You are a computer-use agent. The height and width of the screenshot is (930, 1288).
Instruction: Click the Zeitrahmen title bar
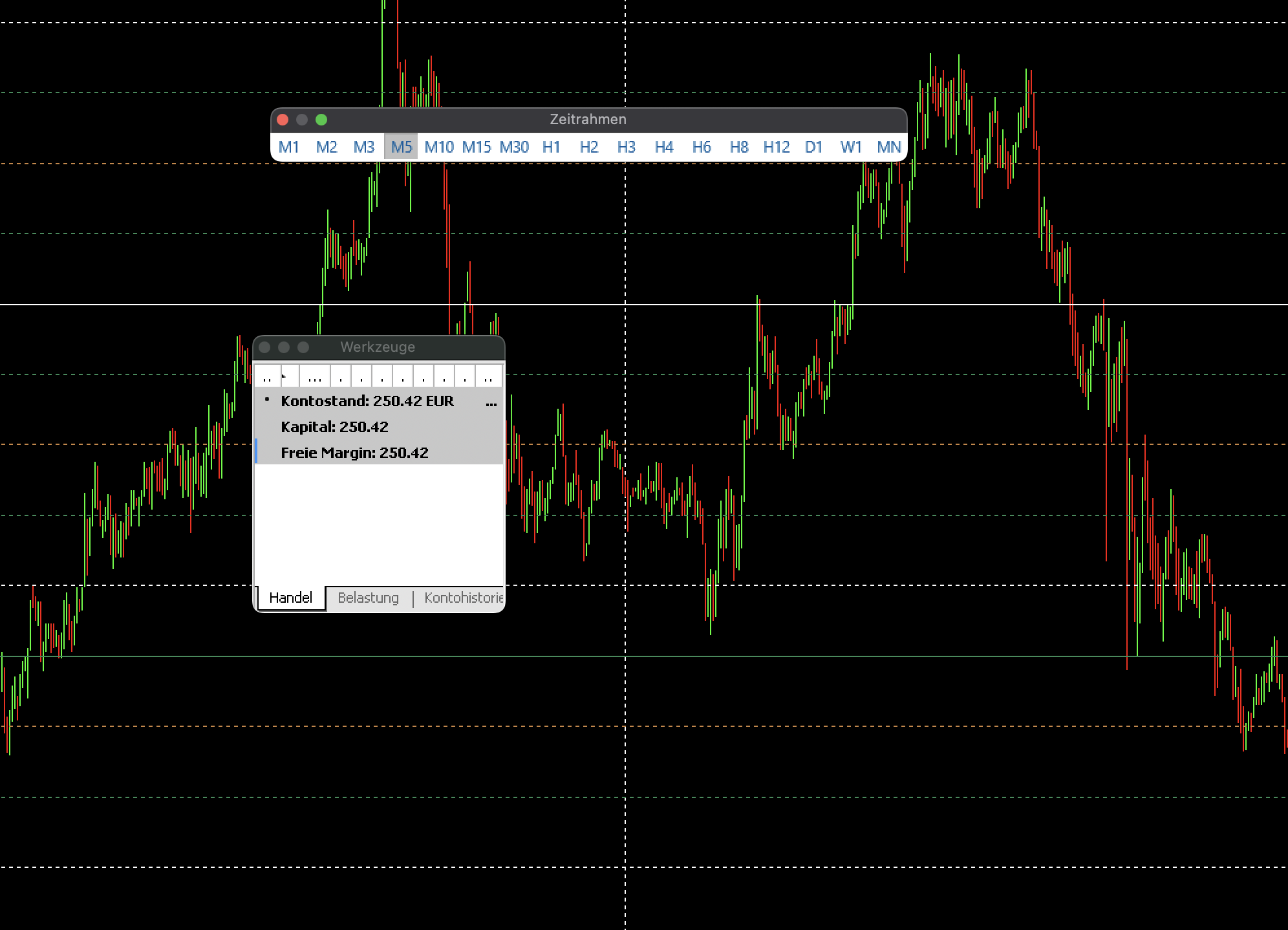click(588, 120)
